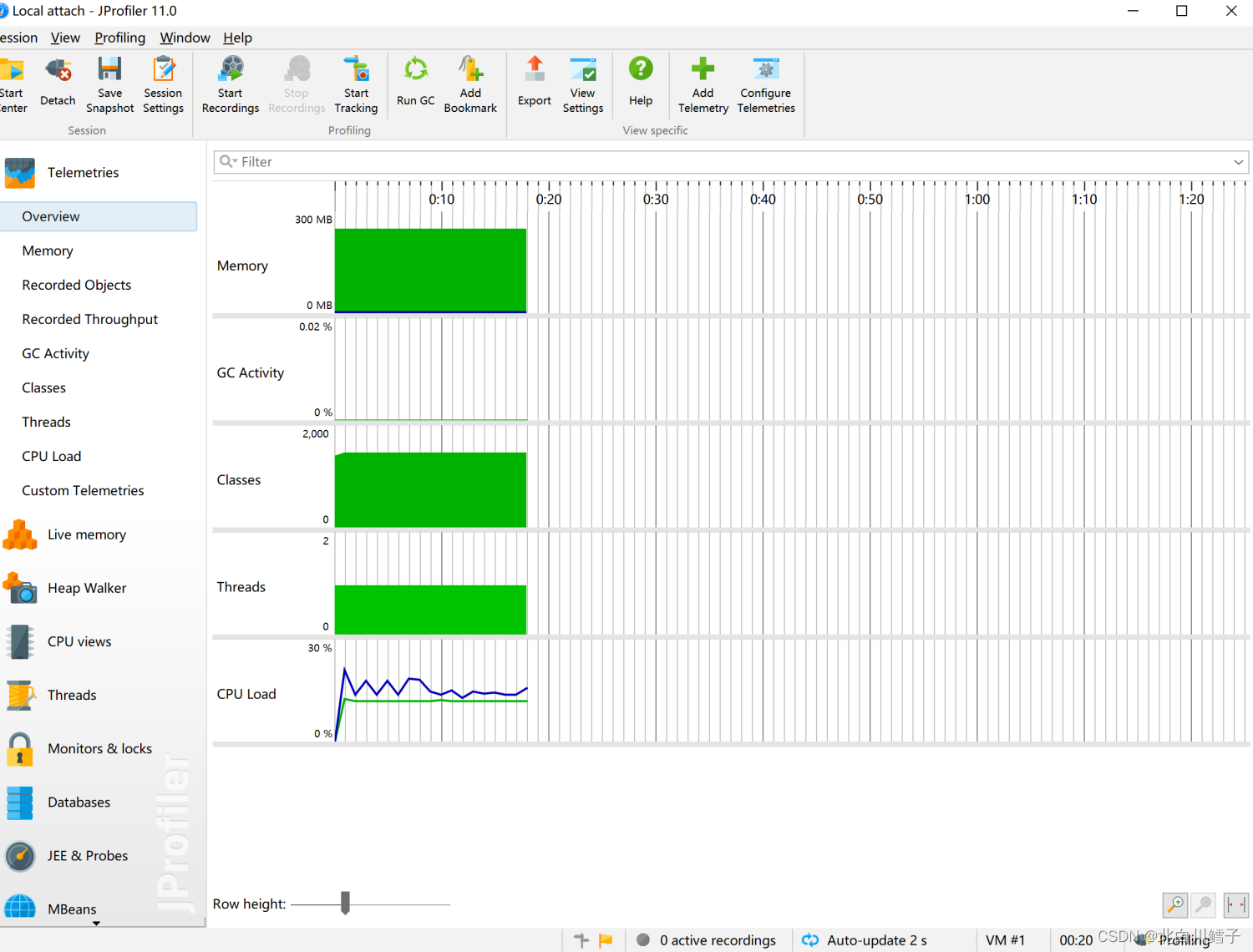Click VM #1 in status bar
Image resolution: width=1253 pixels, height=952 pixels.
[x=1005, y=940]
